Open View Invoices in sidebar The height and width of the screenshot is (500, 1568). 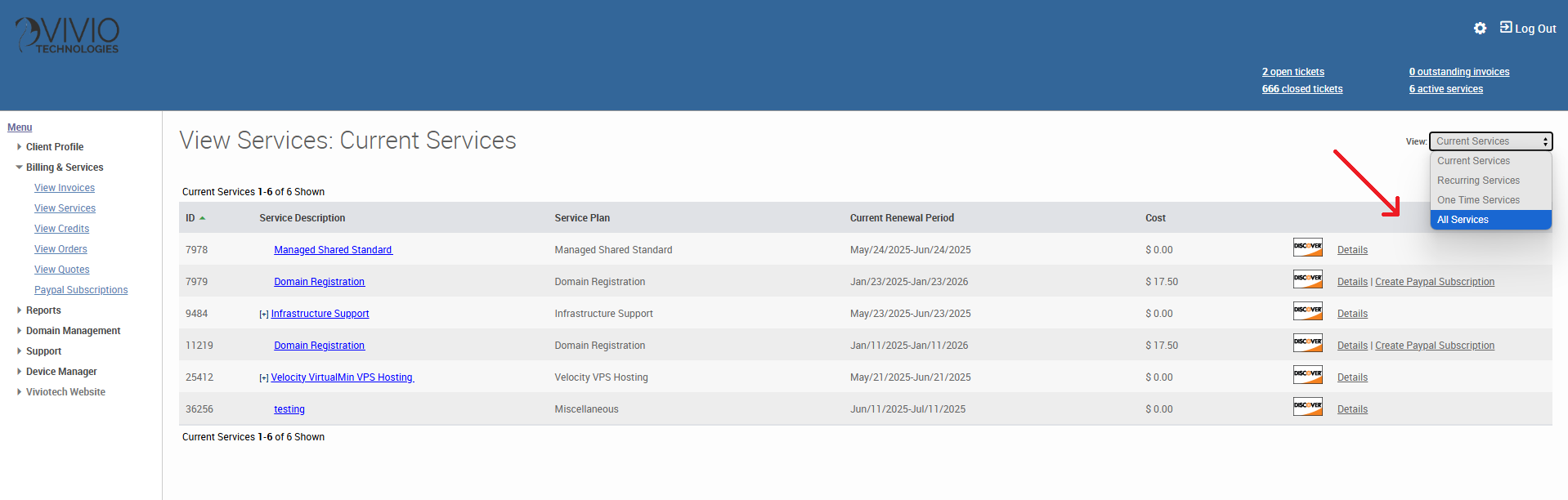click(65, 188)
